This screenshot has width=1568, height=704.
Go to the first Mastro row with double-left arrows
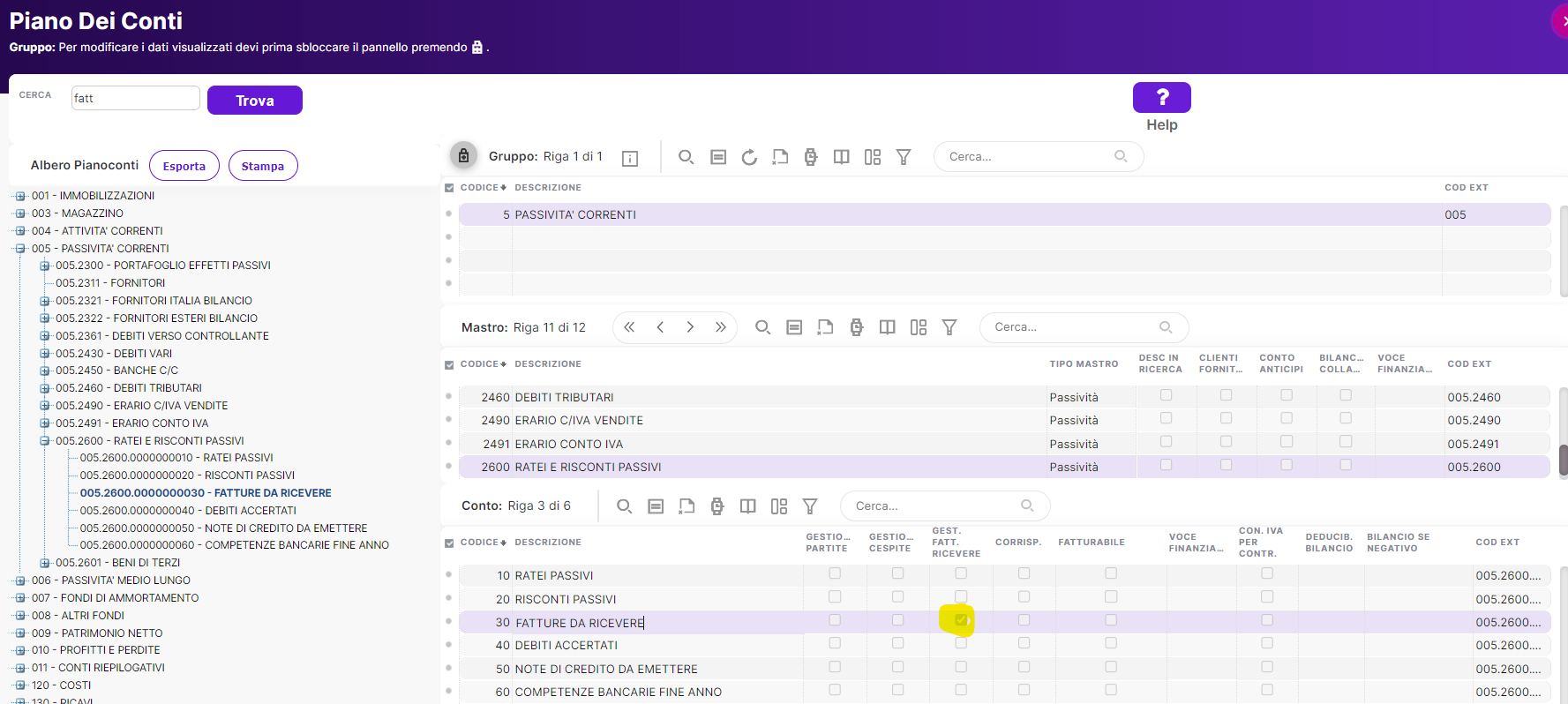pos(629,327)
